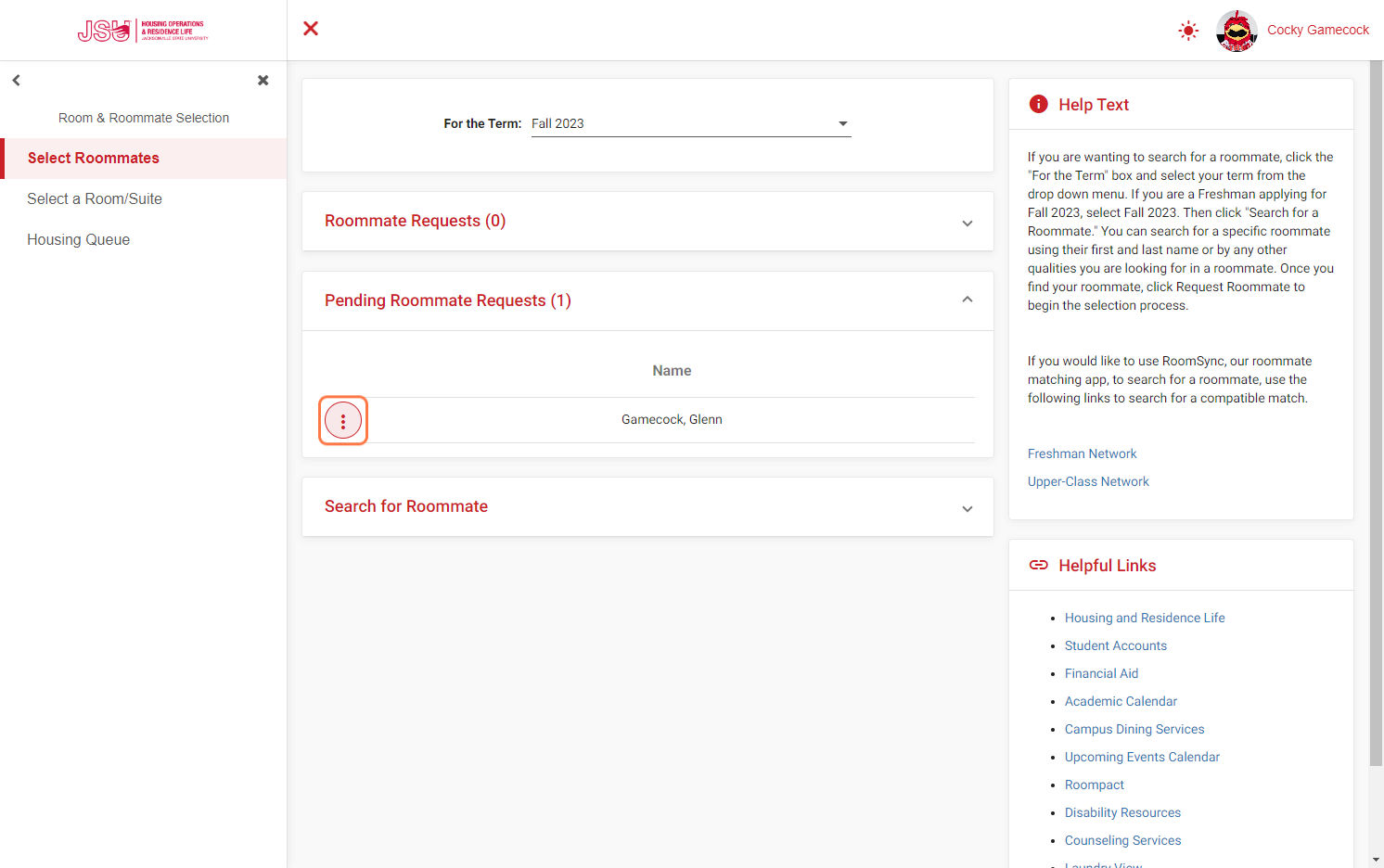Click the Roommate Requests (0) title
1384x868 pixels.
click(x=415, y=222)
